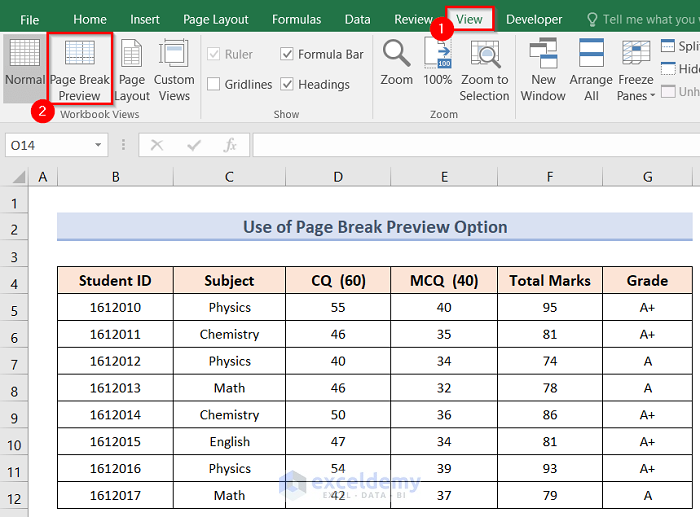Viewport: 700px width, 517px height.
Task: Reset zoom to 100%
Action: (438, 63)
